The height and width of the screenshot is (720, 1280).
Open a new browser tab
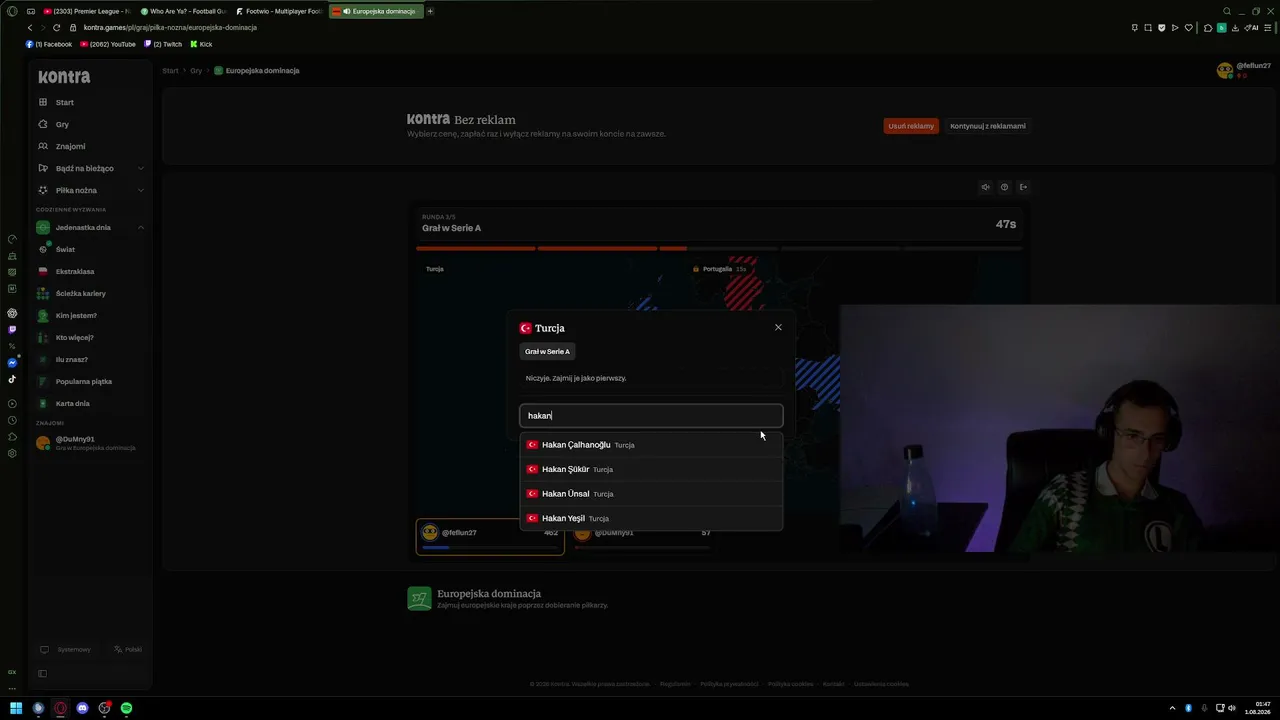(x=430, y=11)
